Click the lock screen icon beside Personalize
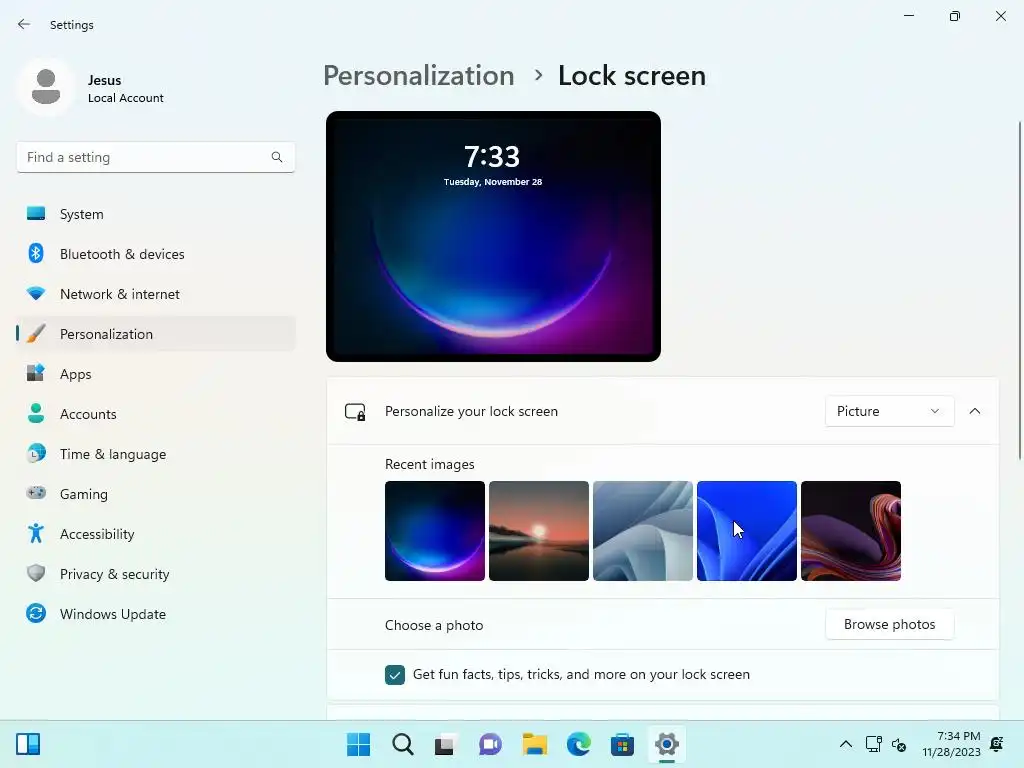The image size is (1024, 768). [355, 411]
